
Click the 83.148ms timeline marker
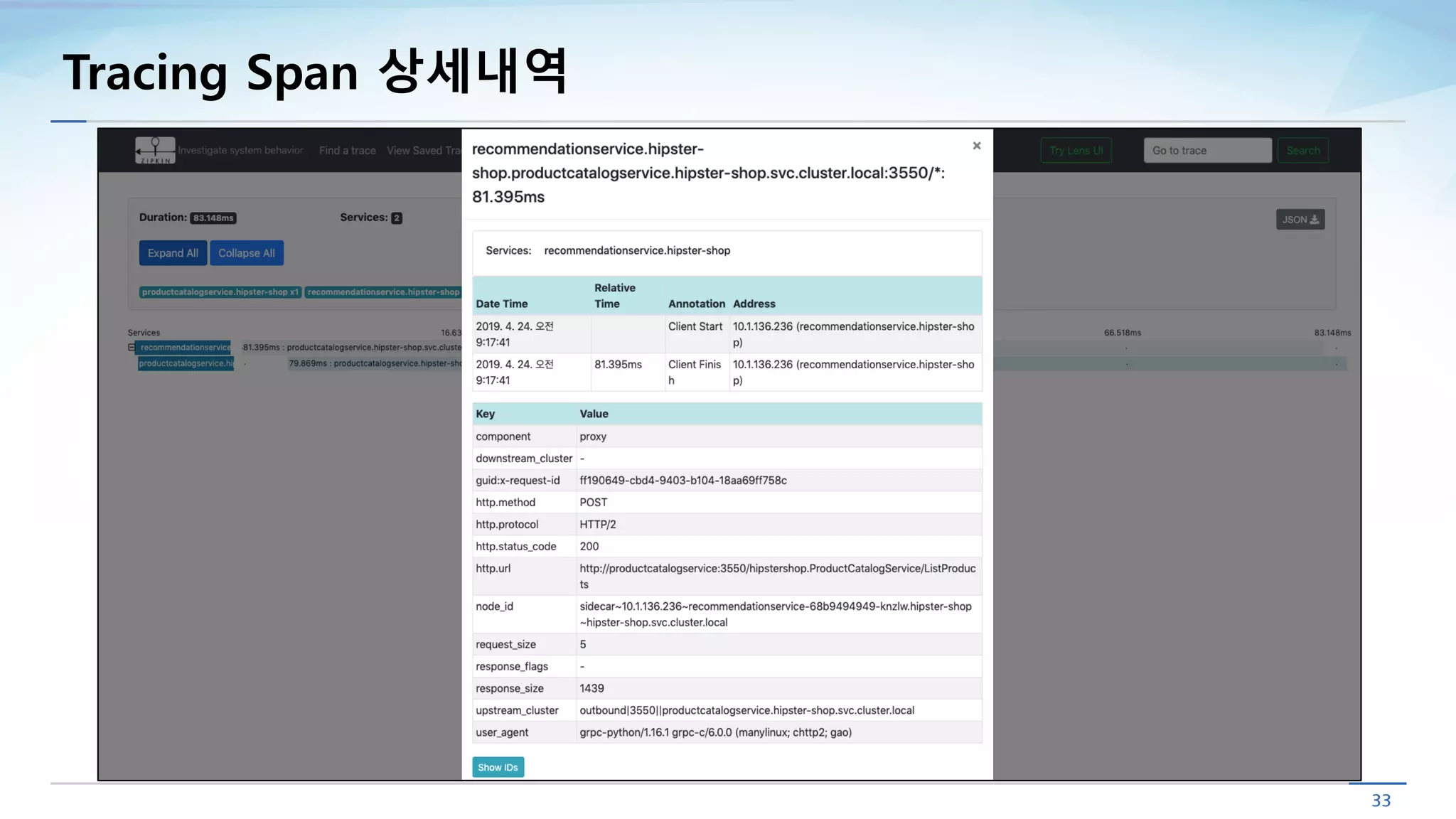(1332, 333)
